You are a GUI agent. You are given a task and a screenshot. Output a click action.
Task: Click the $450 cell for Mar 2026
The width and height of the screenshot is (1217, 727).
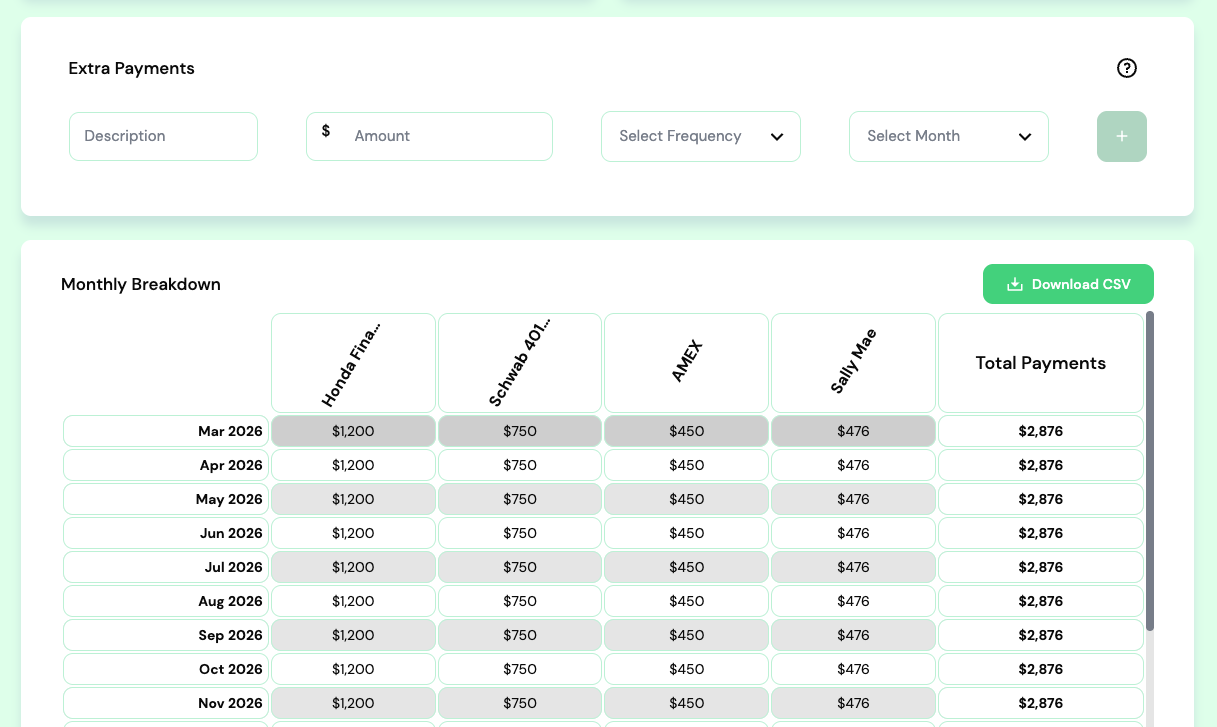click(x=687, y=431)
